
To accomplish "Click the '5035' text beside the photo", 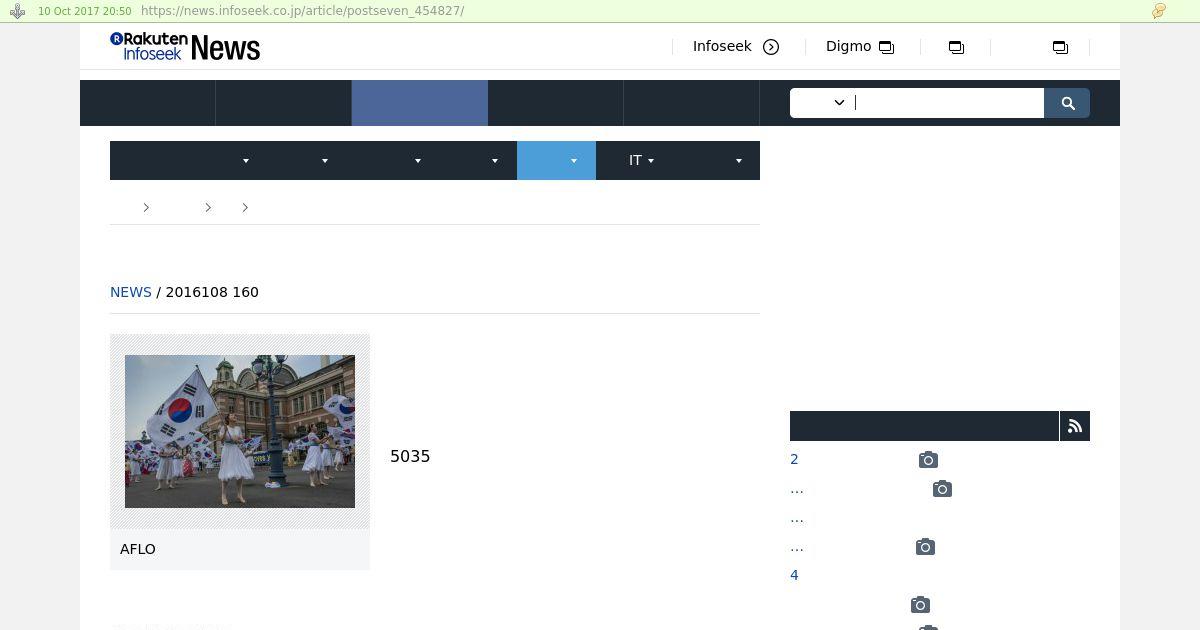I will point(410,456).
